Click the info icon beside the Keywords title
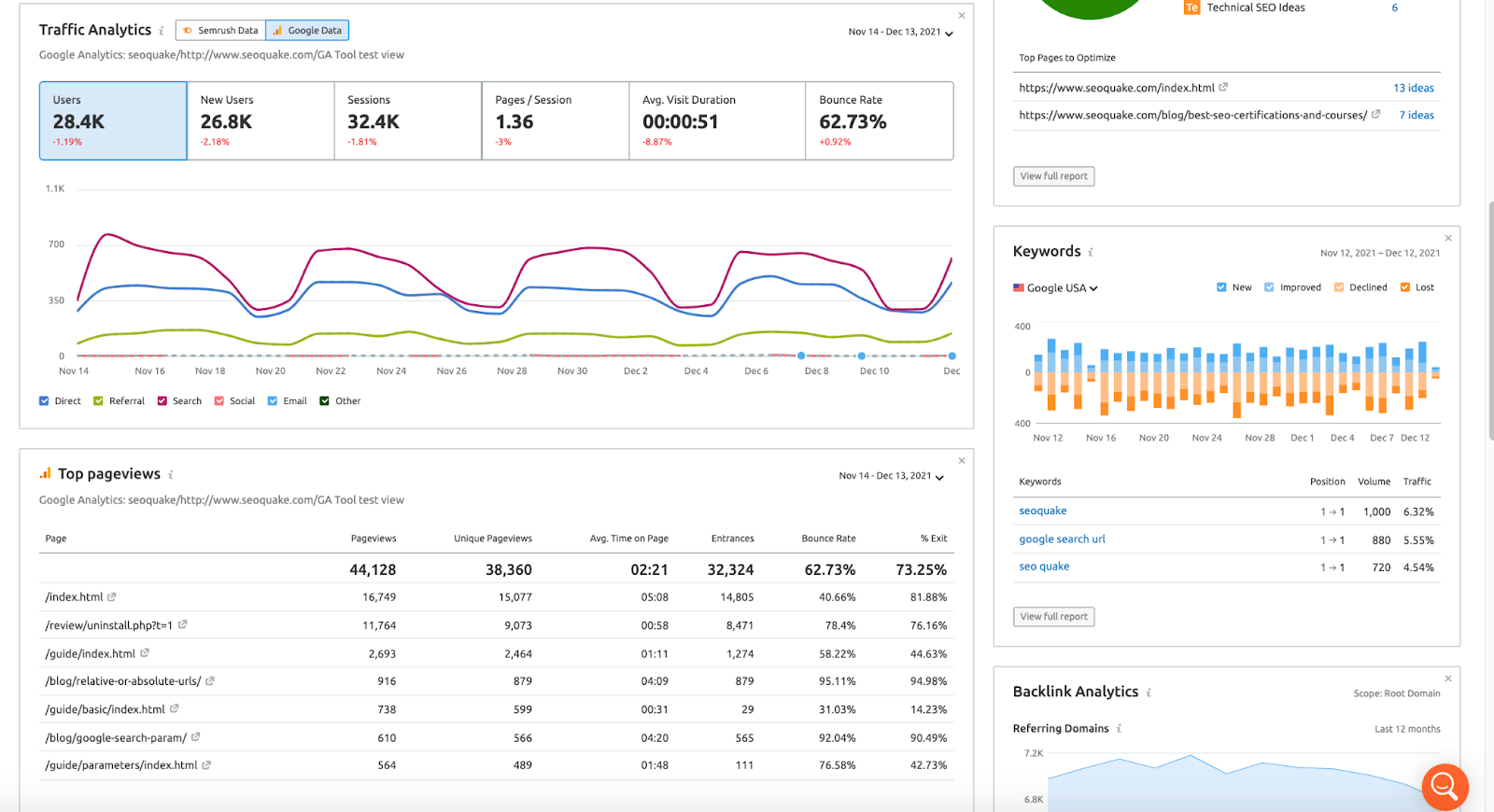 (1091, 252)
